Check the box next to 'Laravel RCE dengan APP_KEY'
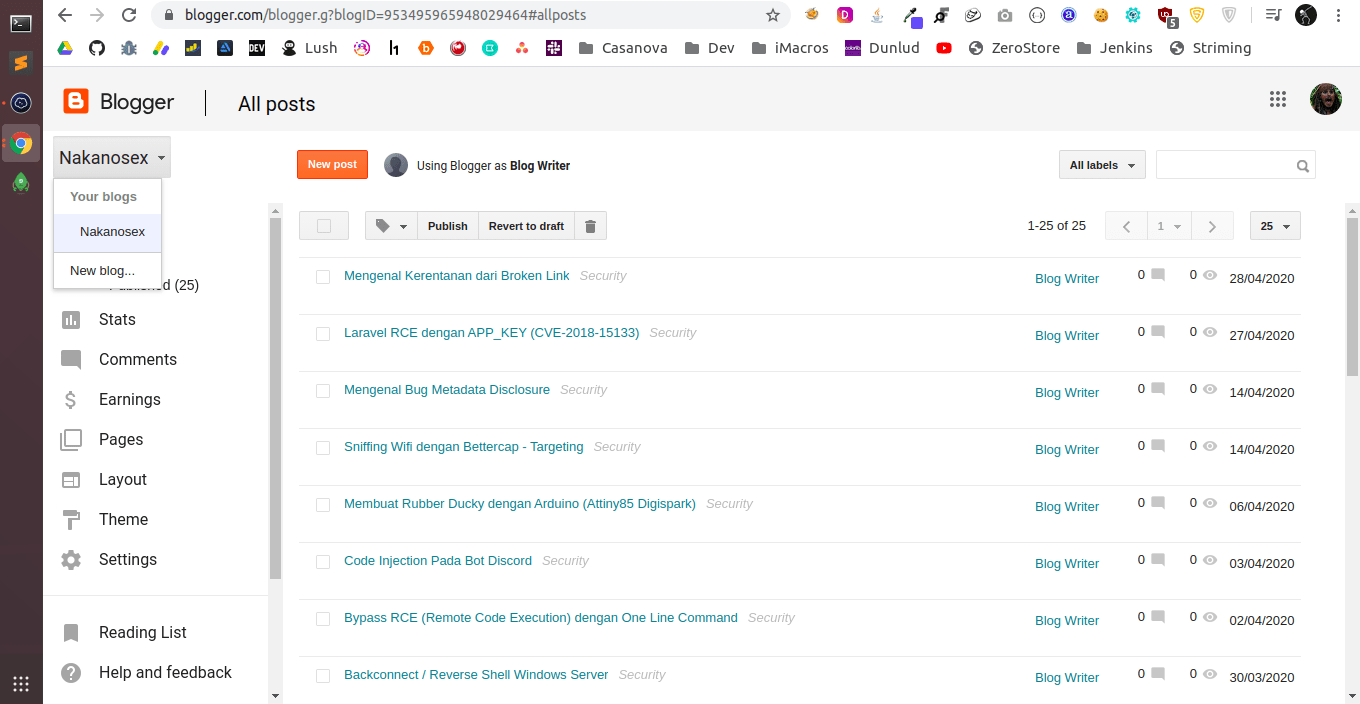Image resolution: width=1360 pixels, height=704 pixels. click(323, 333)
